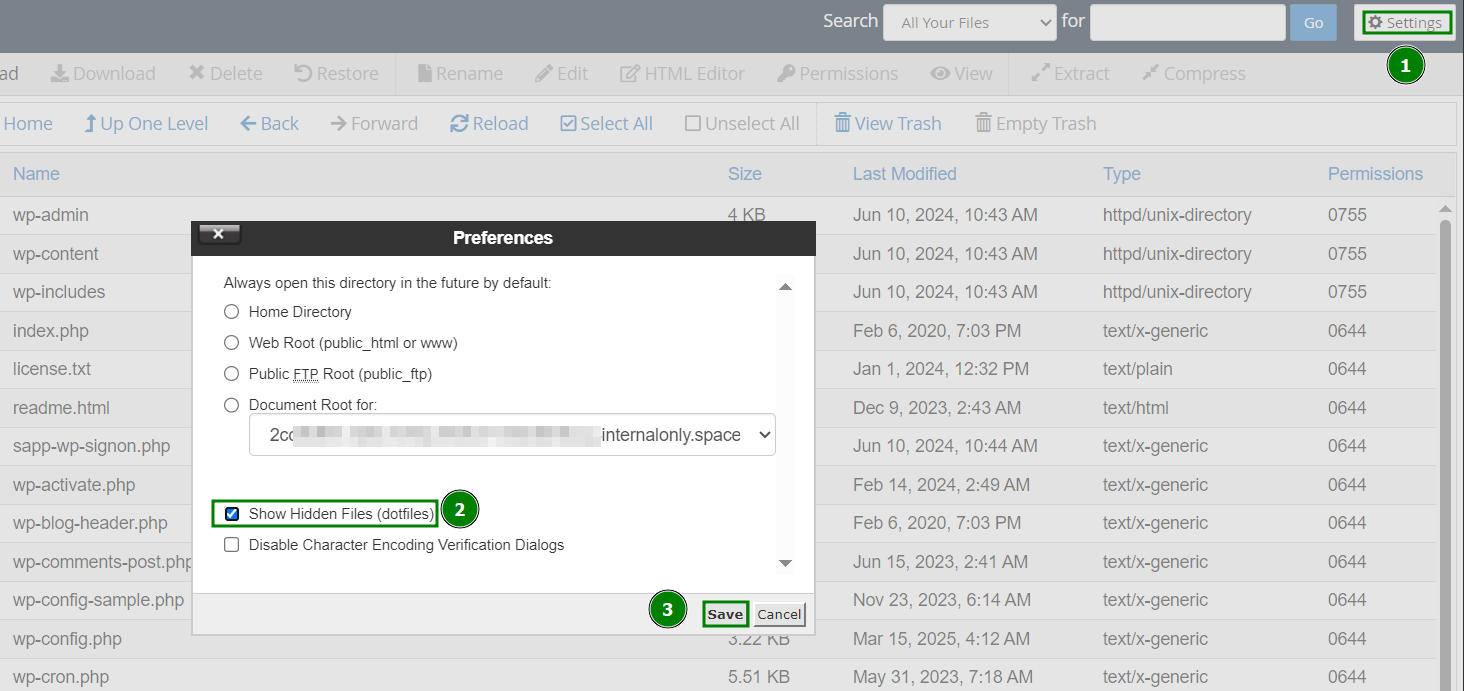The width and height of the screenshot is (1464, 691).
Task: Select the Home Directory radio option
Action: point(231,311)
